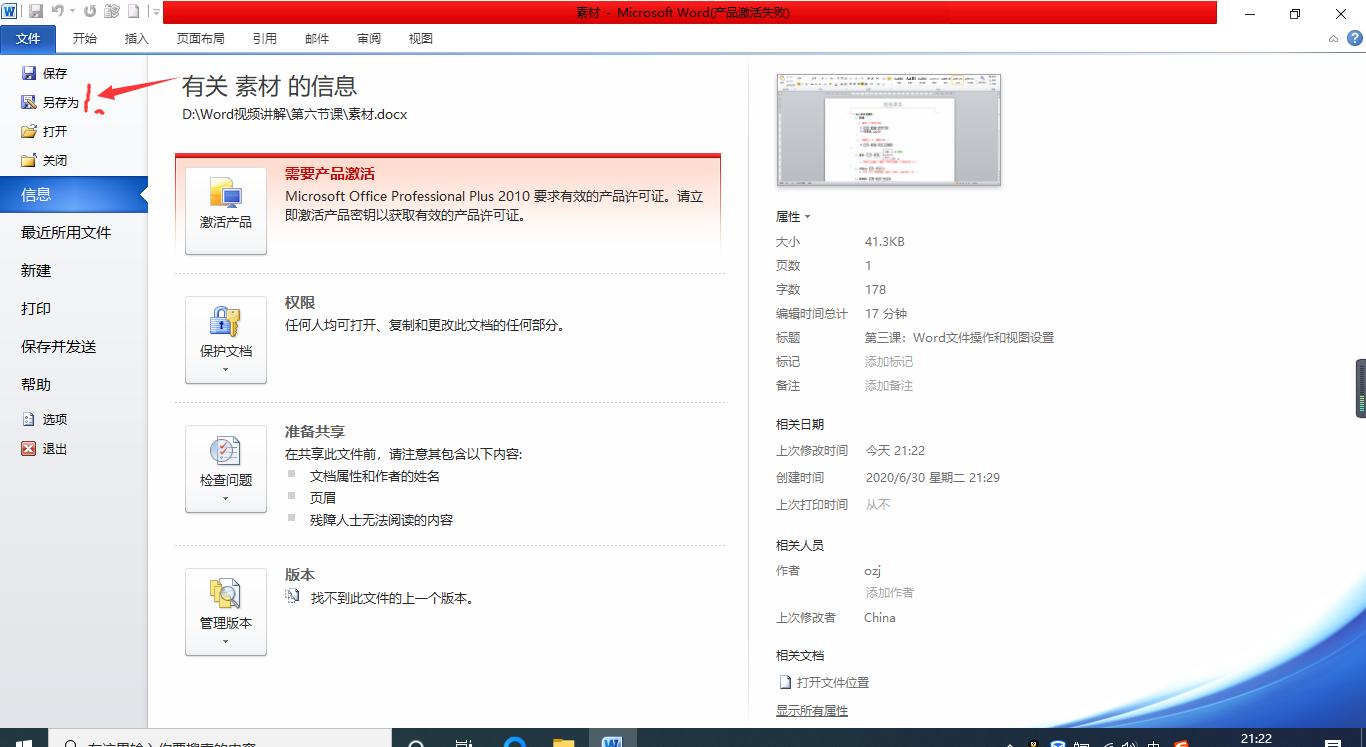Open the 属性 dropdown in the right panel
The image size is (1366, 747).
pyautogui.click(x=793, y=217)
